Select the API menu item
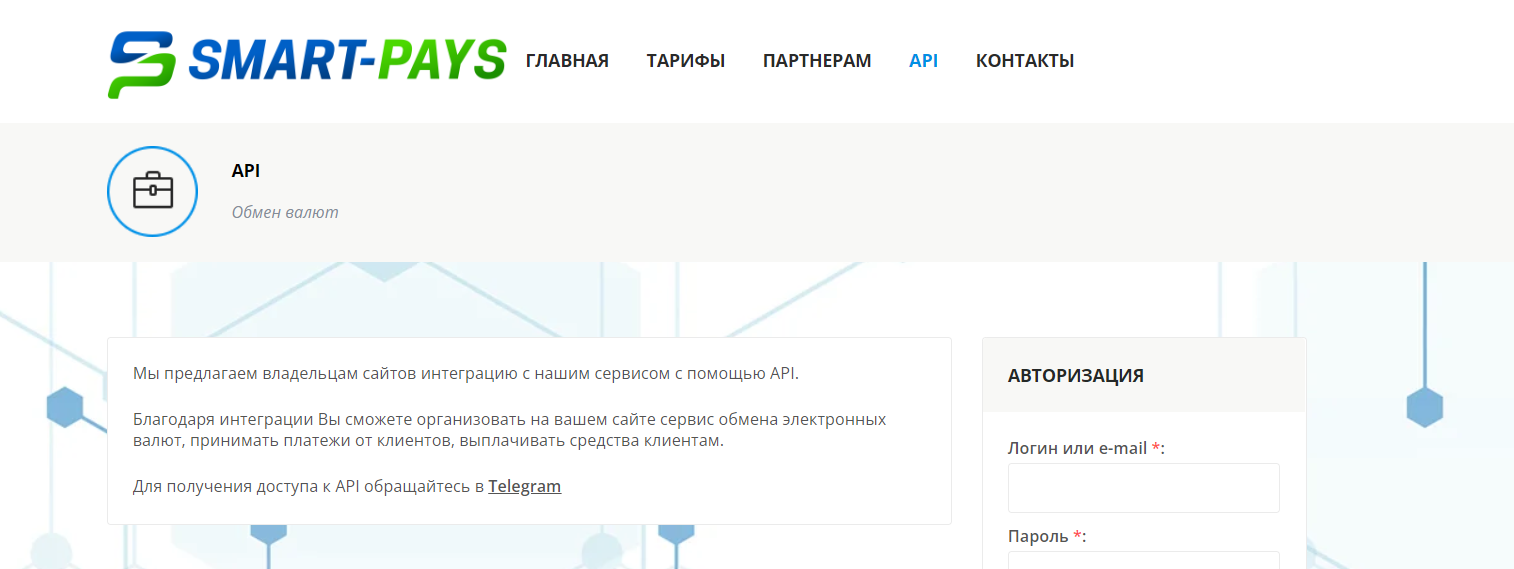Screen dimensions: 1514x569 (924, 61)
